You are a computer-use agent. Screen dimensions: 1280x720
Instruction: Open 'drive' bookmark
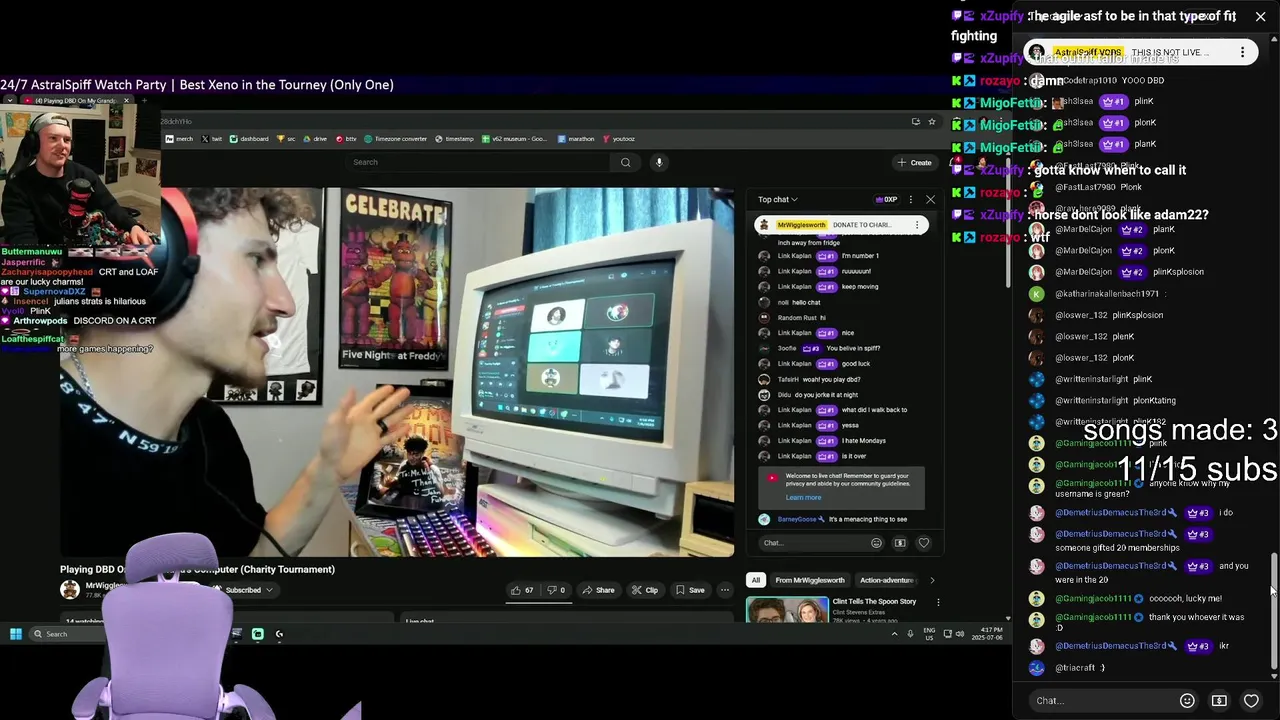(x=315, y=139)
